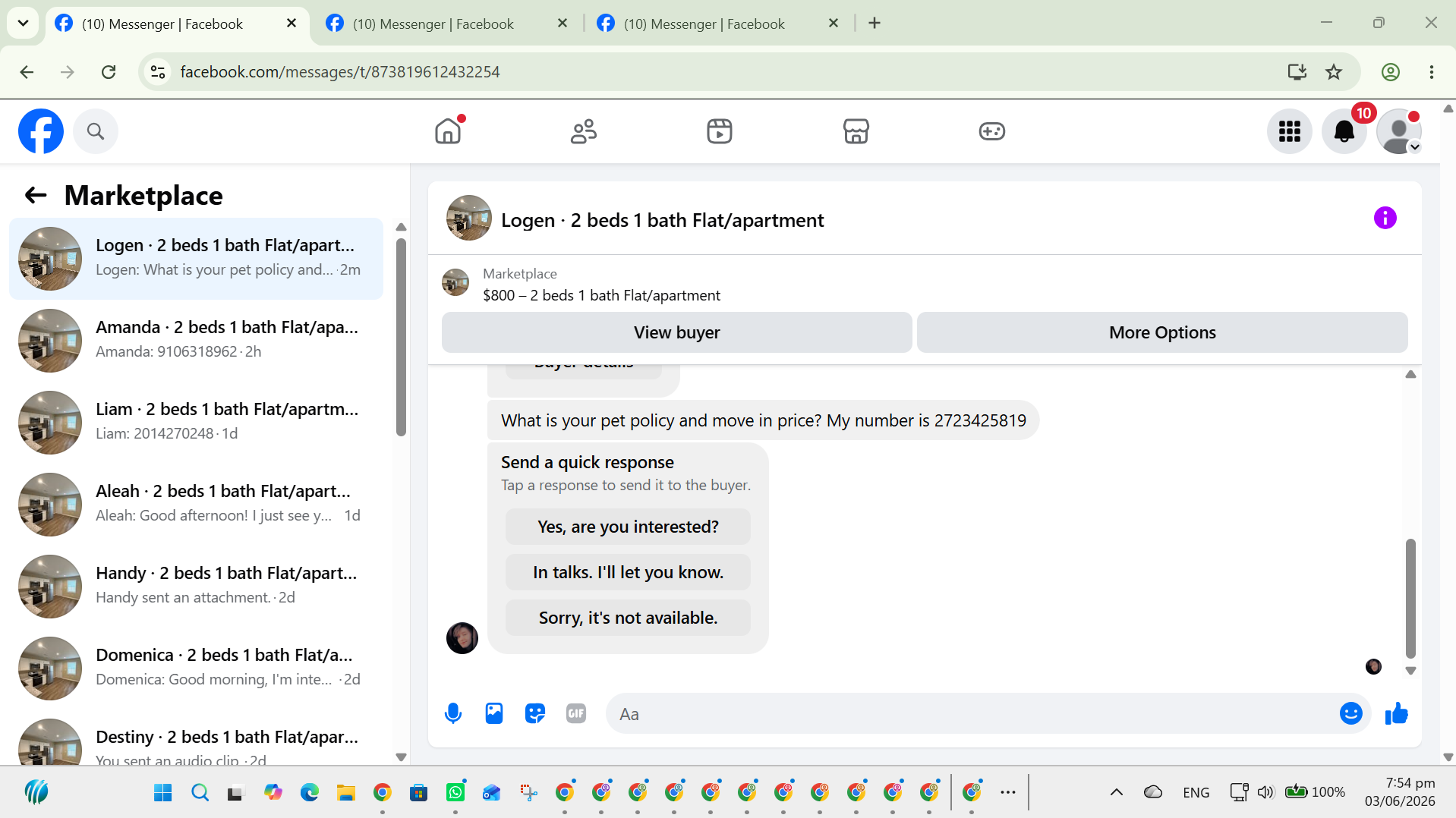Open volume control in system tray

tap(1265, 793)
